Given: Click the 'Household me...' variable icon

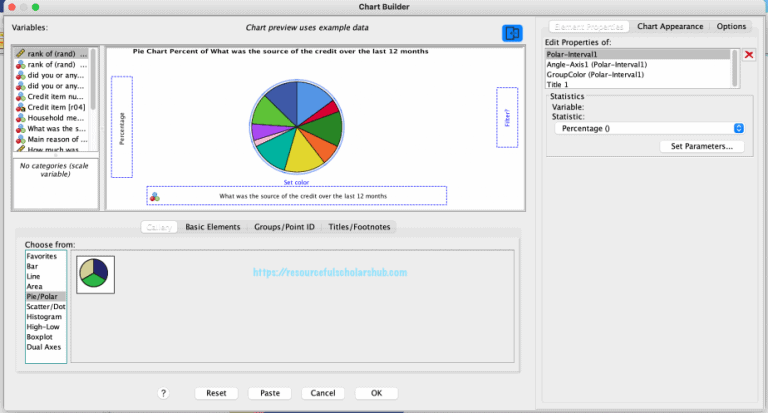Looking at the screenshot, I should click(20, 117).
